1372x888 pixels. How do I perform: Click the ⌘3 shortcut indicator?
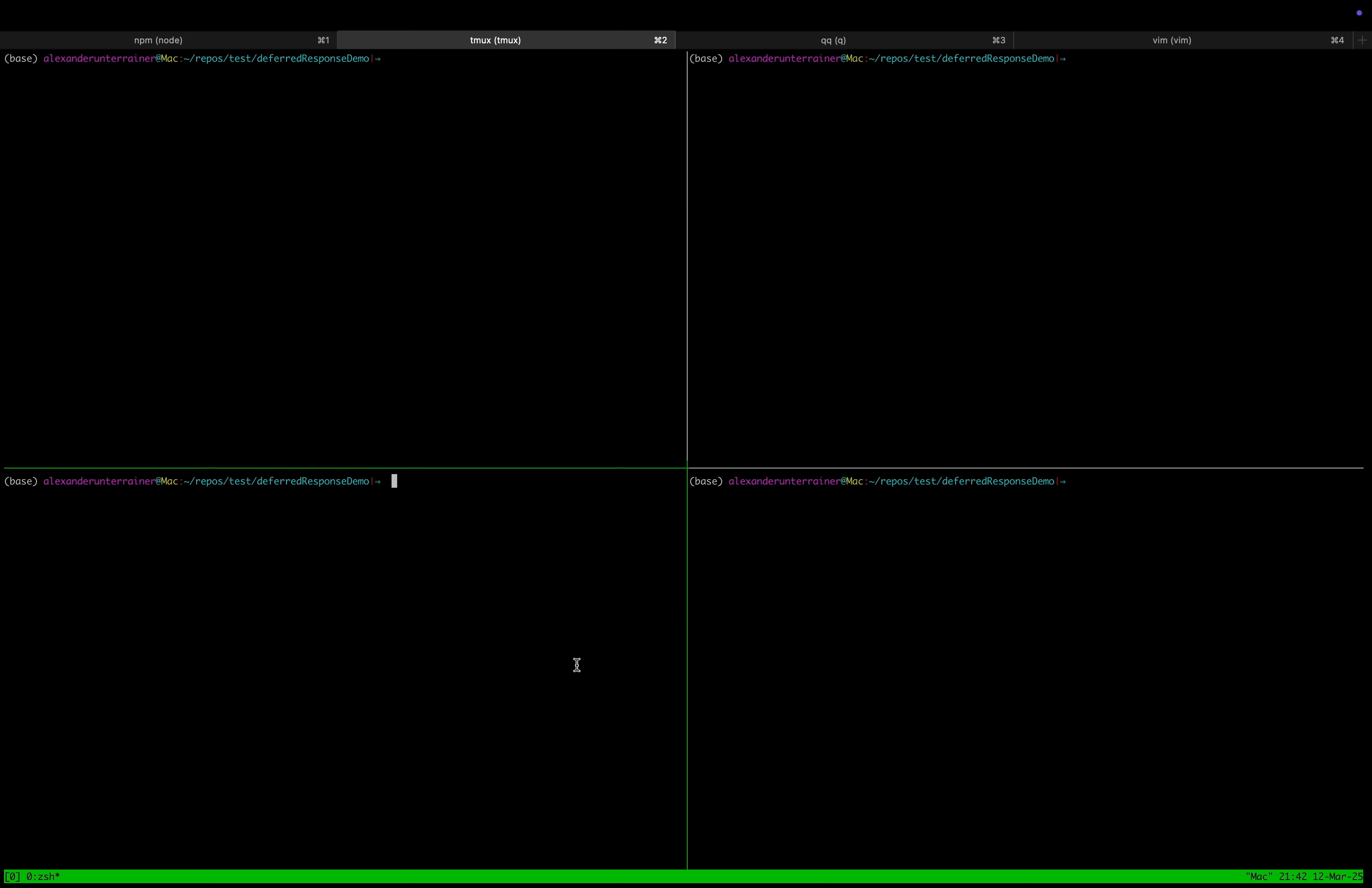tap(999, 41)
